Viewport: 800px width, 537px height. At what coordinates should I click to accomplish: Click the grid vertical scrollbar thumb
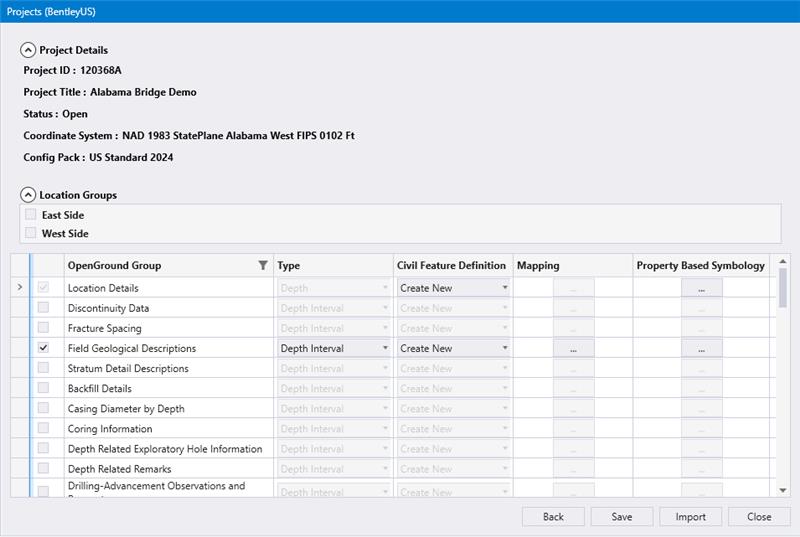pos(783,288)
